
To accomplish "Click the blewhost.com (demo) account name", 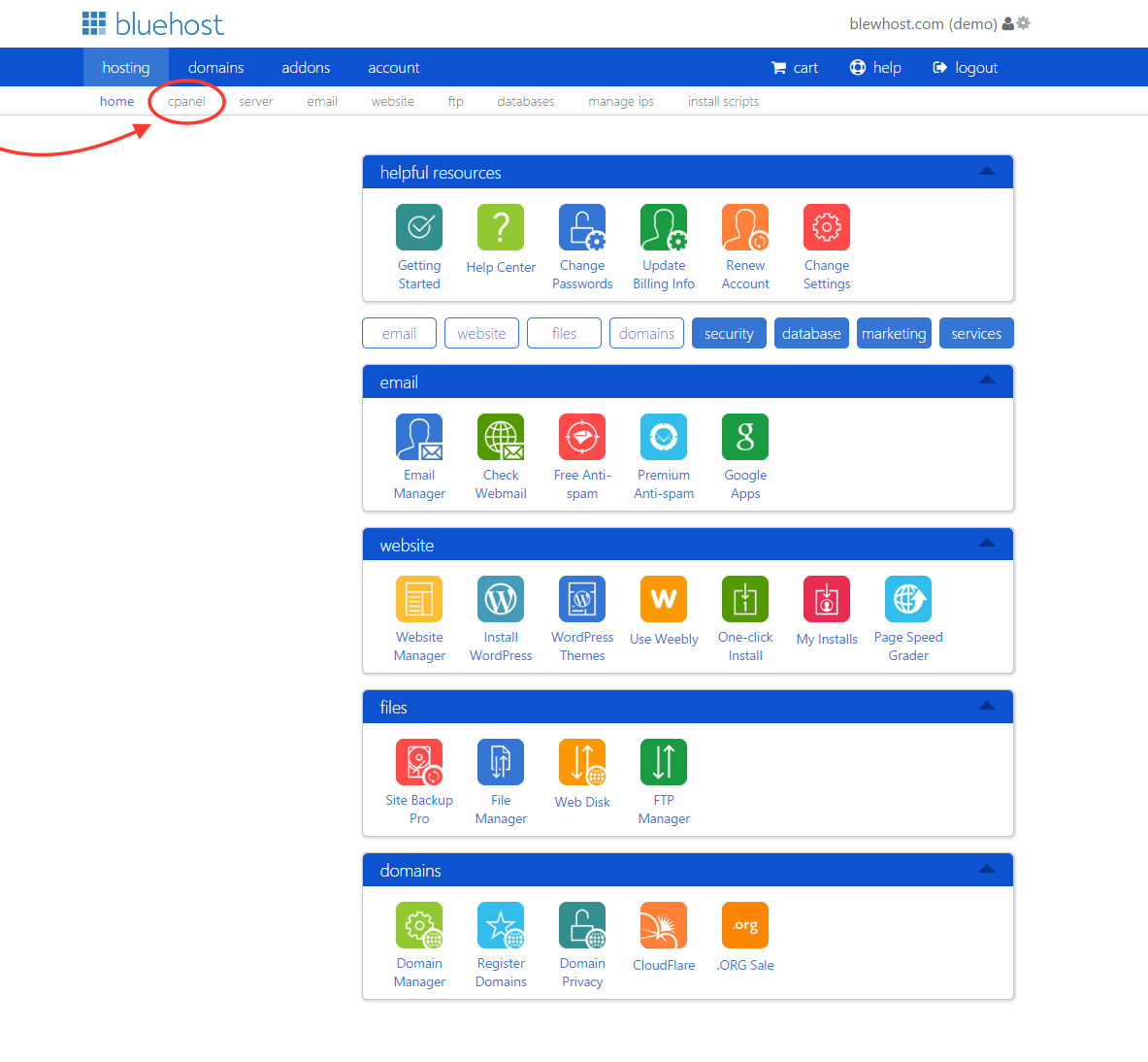I will [x=923, y=23].
